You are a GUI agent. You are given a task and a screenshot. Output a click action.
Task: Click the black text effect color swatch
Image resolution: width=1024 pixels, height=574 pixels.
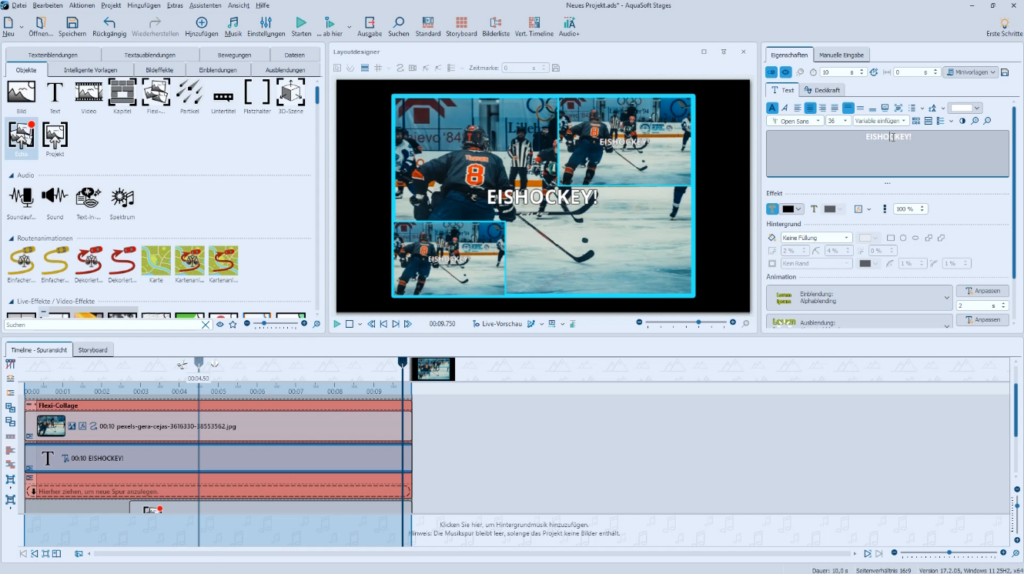tap(788, 209)
